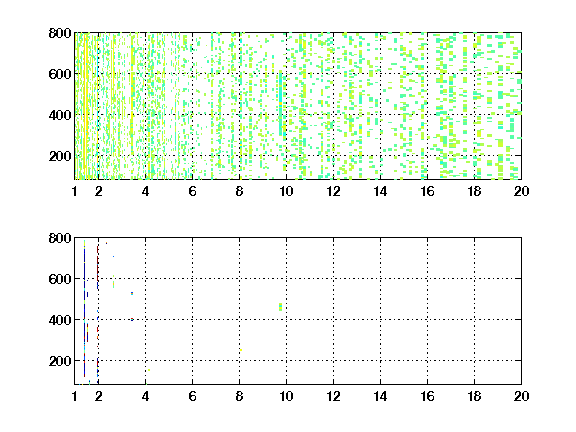Click the tiny dot near the top at x=2.3 in bottom plot
Screen dimensions: 576x432
[107, 243]
